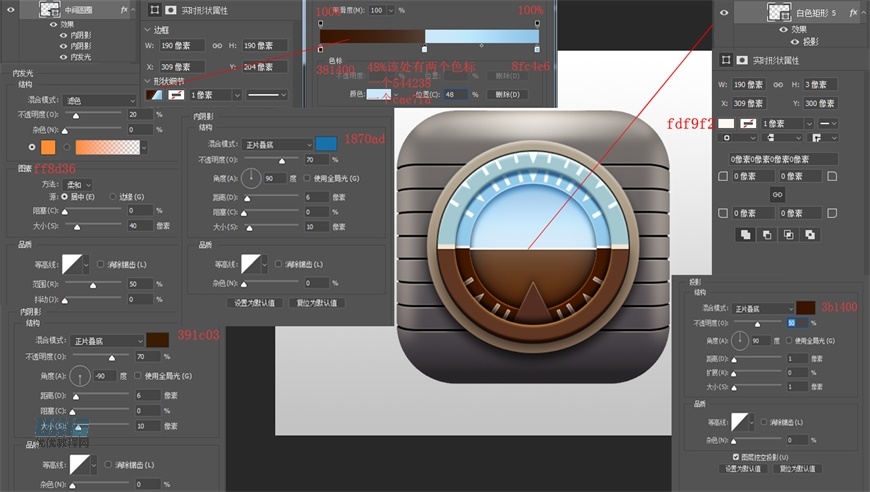Check 使用全局光 for the -90 degree angle

(x=138, y=376)
